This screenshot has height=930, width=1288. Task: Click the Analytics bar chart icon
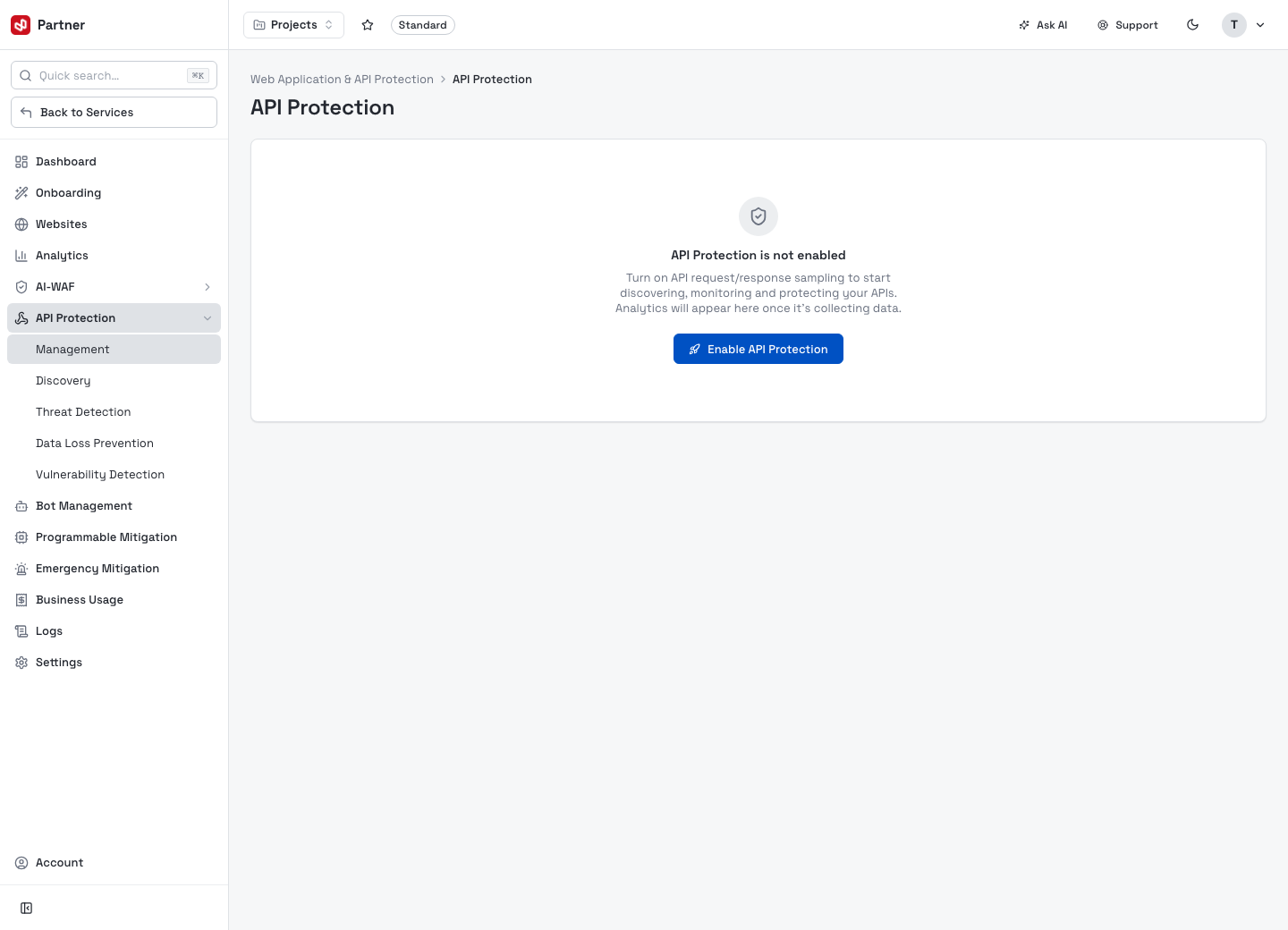[x=21, y=256]
